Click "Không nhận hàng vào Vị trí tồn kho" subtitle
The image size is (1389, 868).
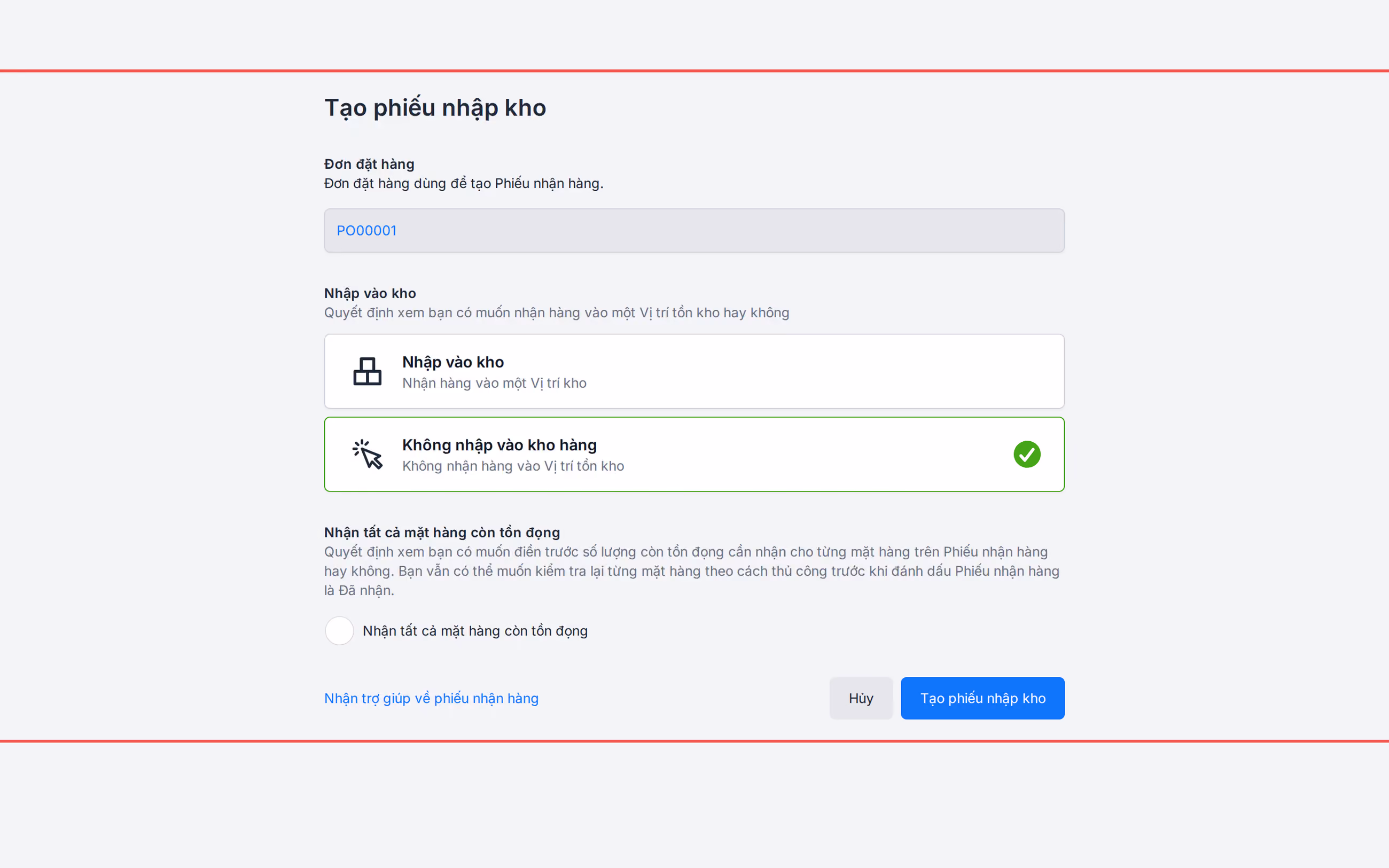pos(513,466)
